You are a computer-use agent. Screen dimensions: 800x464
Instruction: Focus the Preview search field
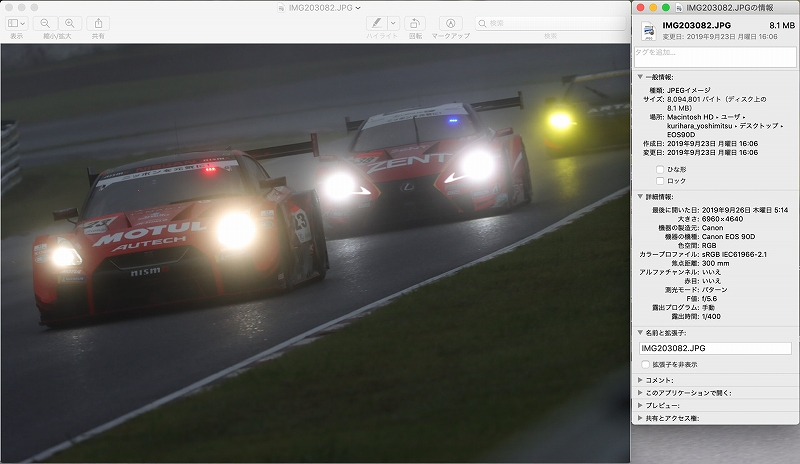click(551, 23)
